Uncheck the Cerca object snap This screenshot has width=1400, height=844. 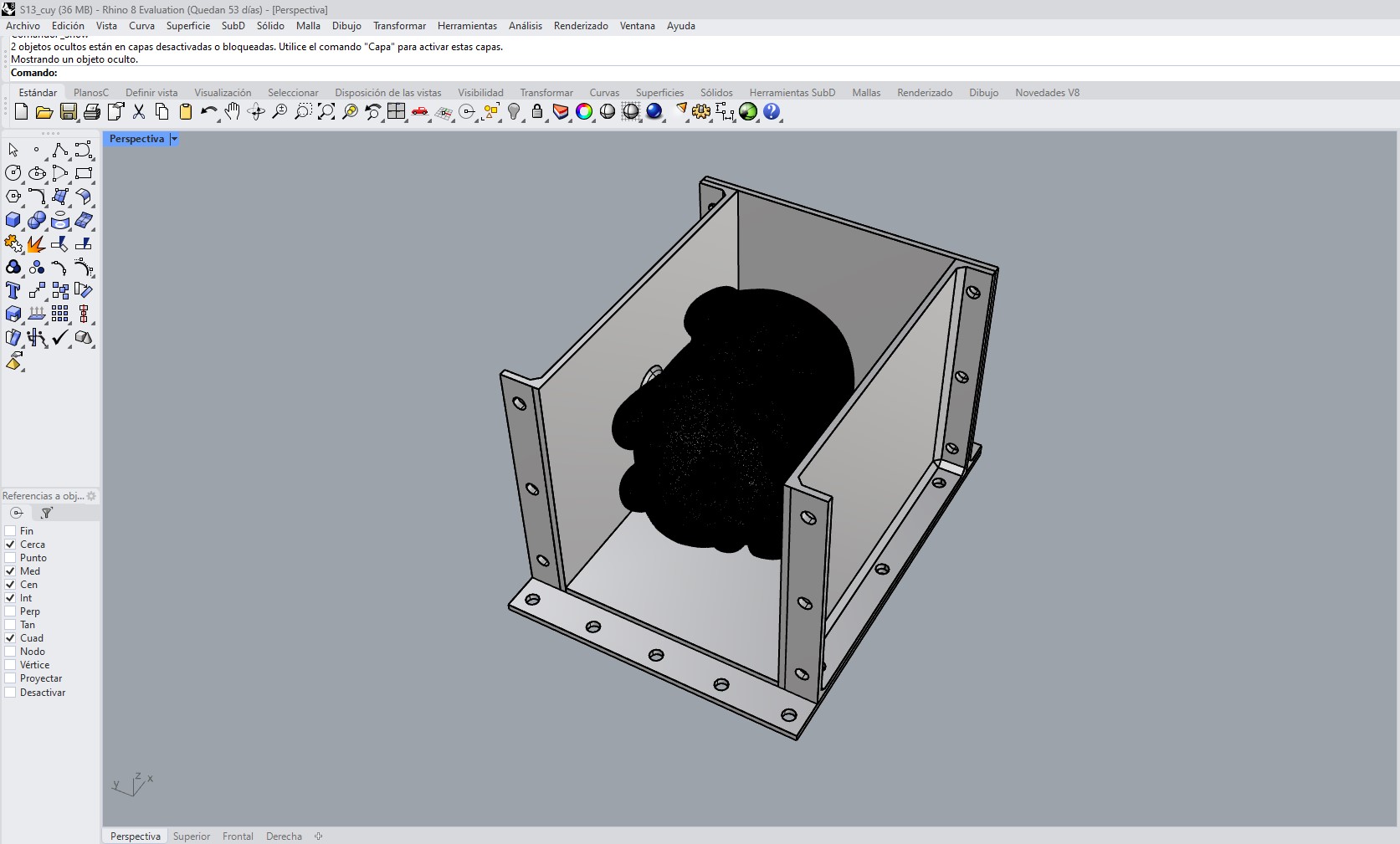pos(11,545)
